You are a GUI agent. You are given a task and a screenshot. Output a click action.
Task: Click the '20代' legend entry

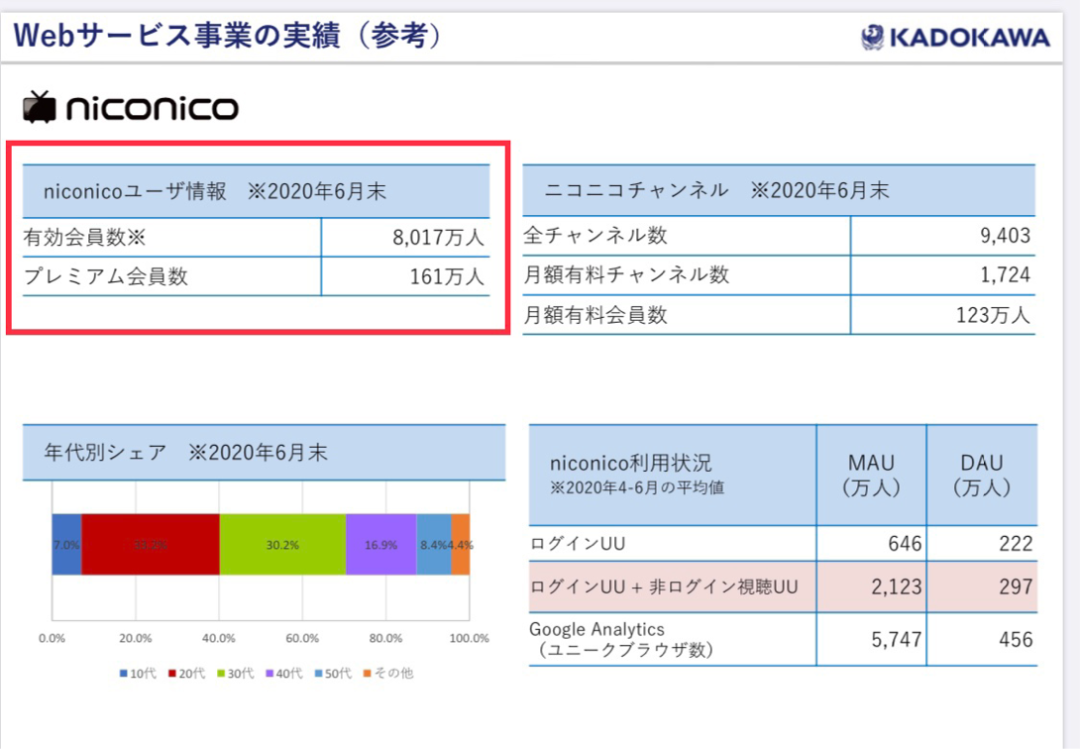187,673
